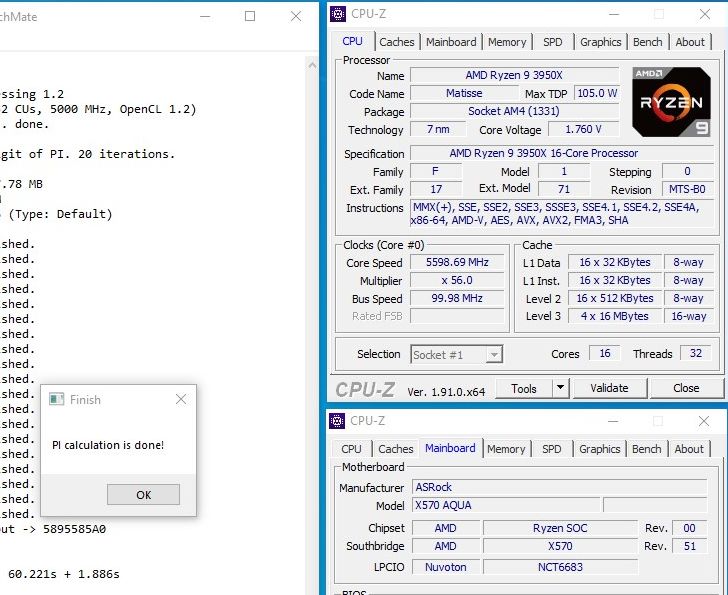Minimize the BenchMate window
The height and width of the screenshot is (595, 728).
point(205,17)
